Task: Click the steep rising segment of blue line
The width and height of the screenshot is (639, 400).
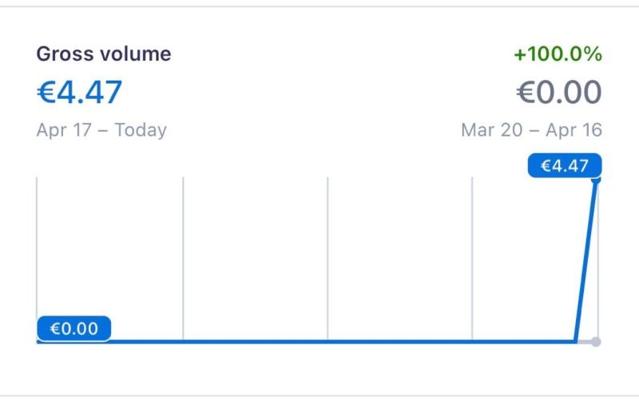Action: [x=587, y=260]
